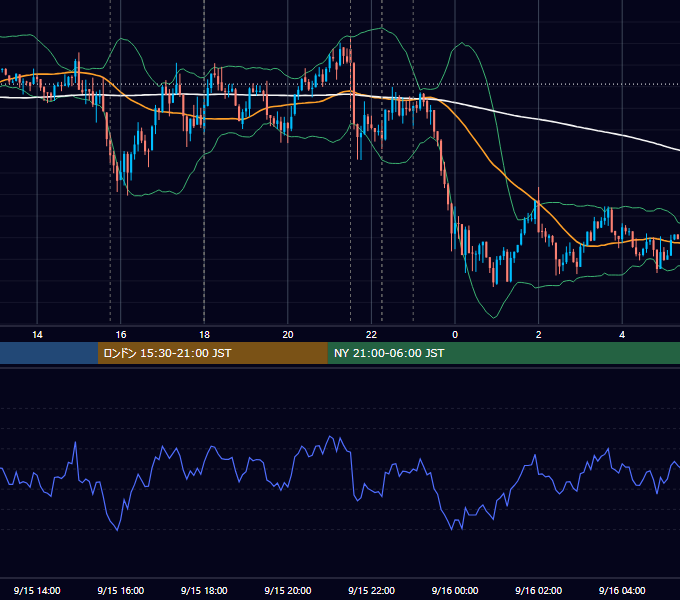Click hour label 2 on price chart axis

click(539, 334)
